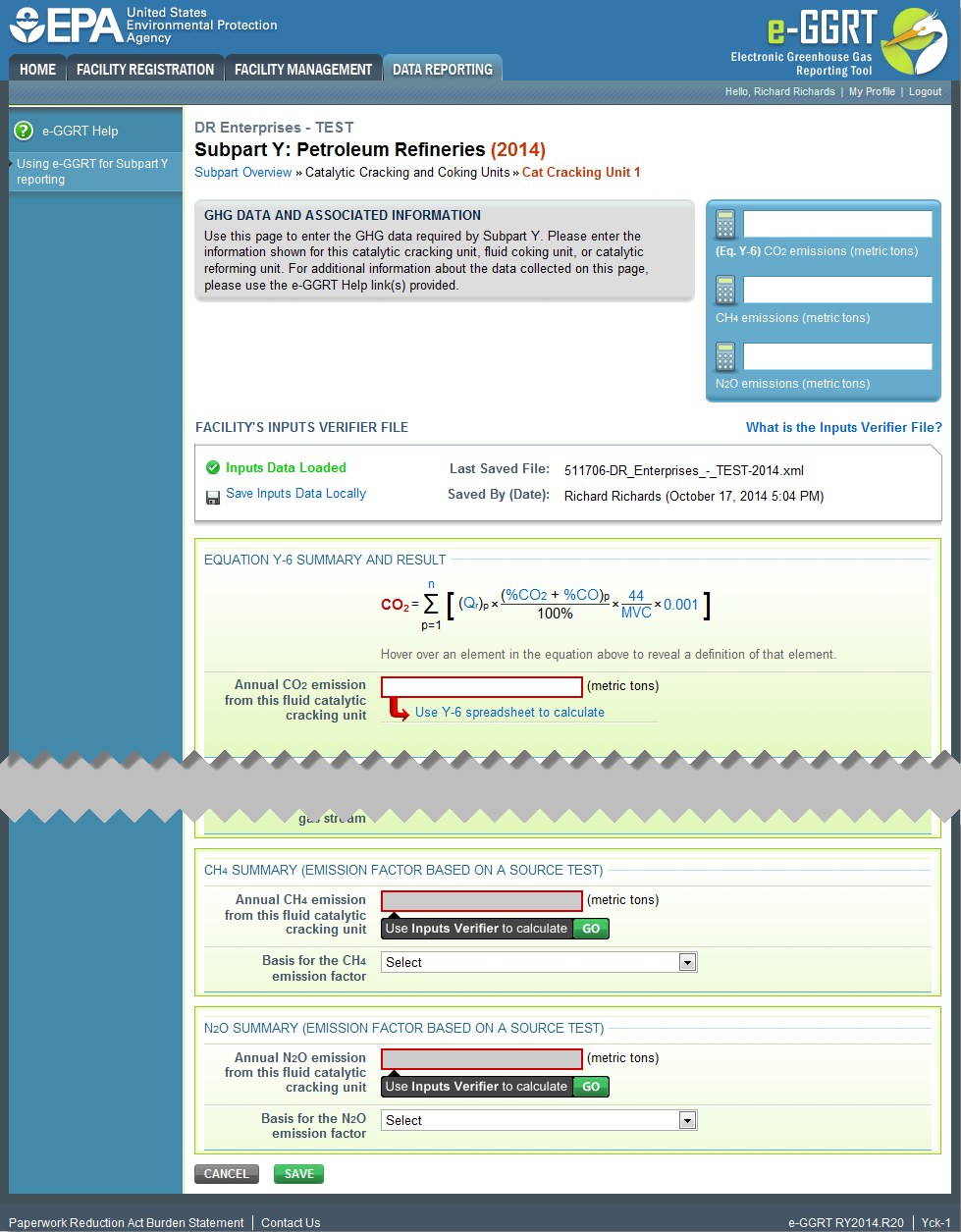Click the Annual CH4 emission field

tap(482, 901)
